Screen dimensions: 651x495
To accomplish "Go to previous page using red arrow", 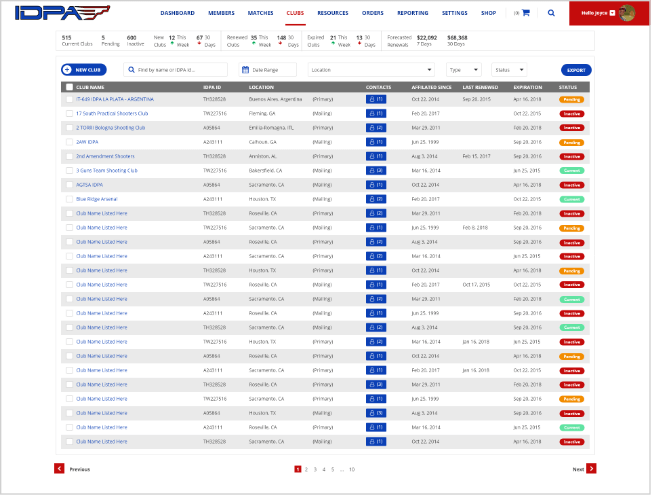I will point(60,468).
